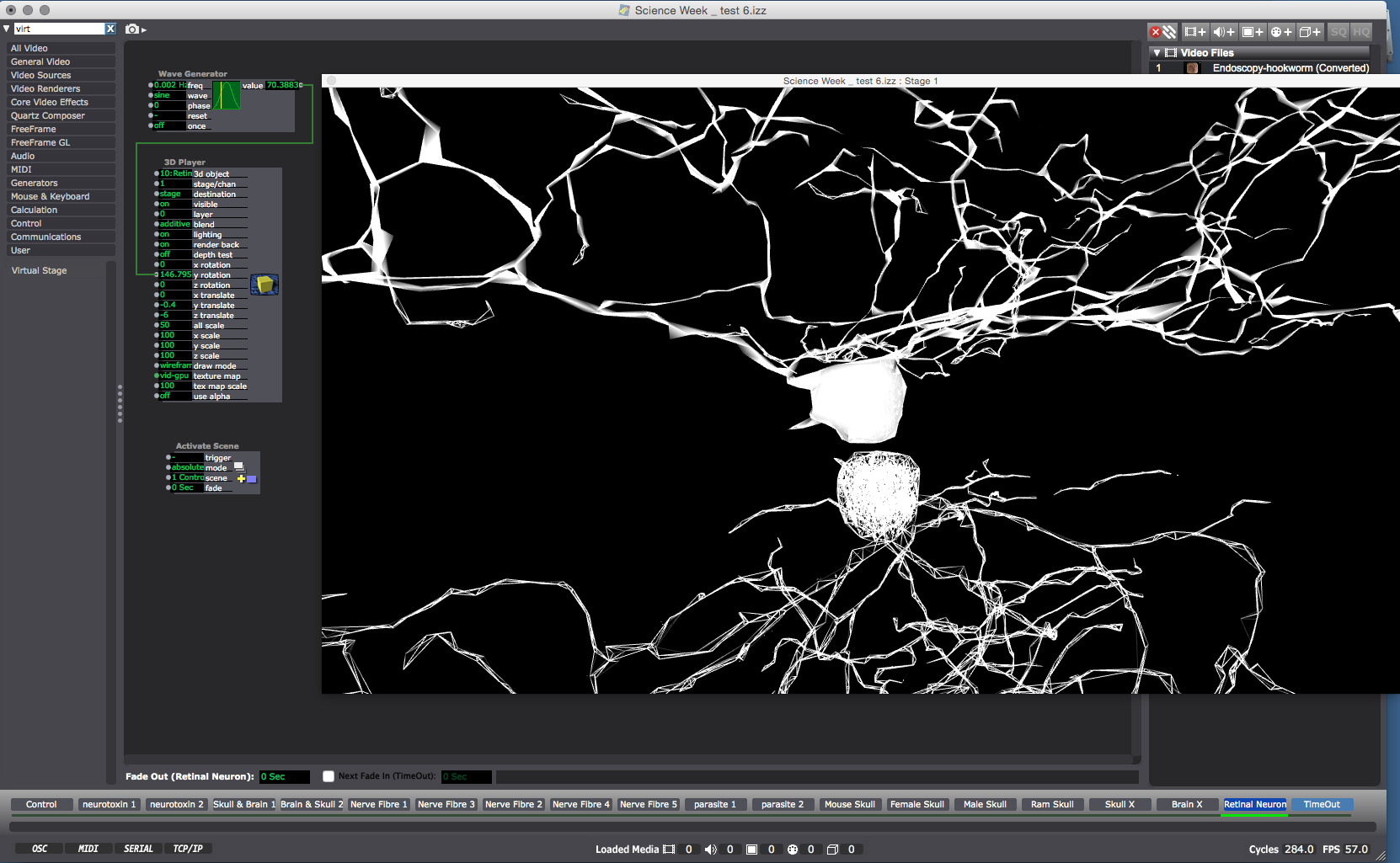Click the splitter dots beside the toolbox

point(120,403)
